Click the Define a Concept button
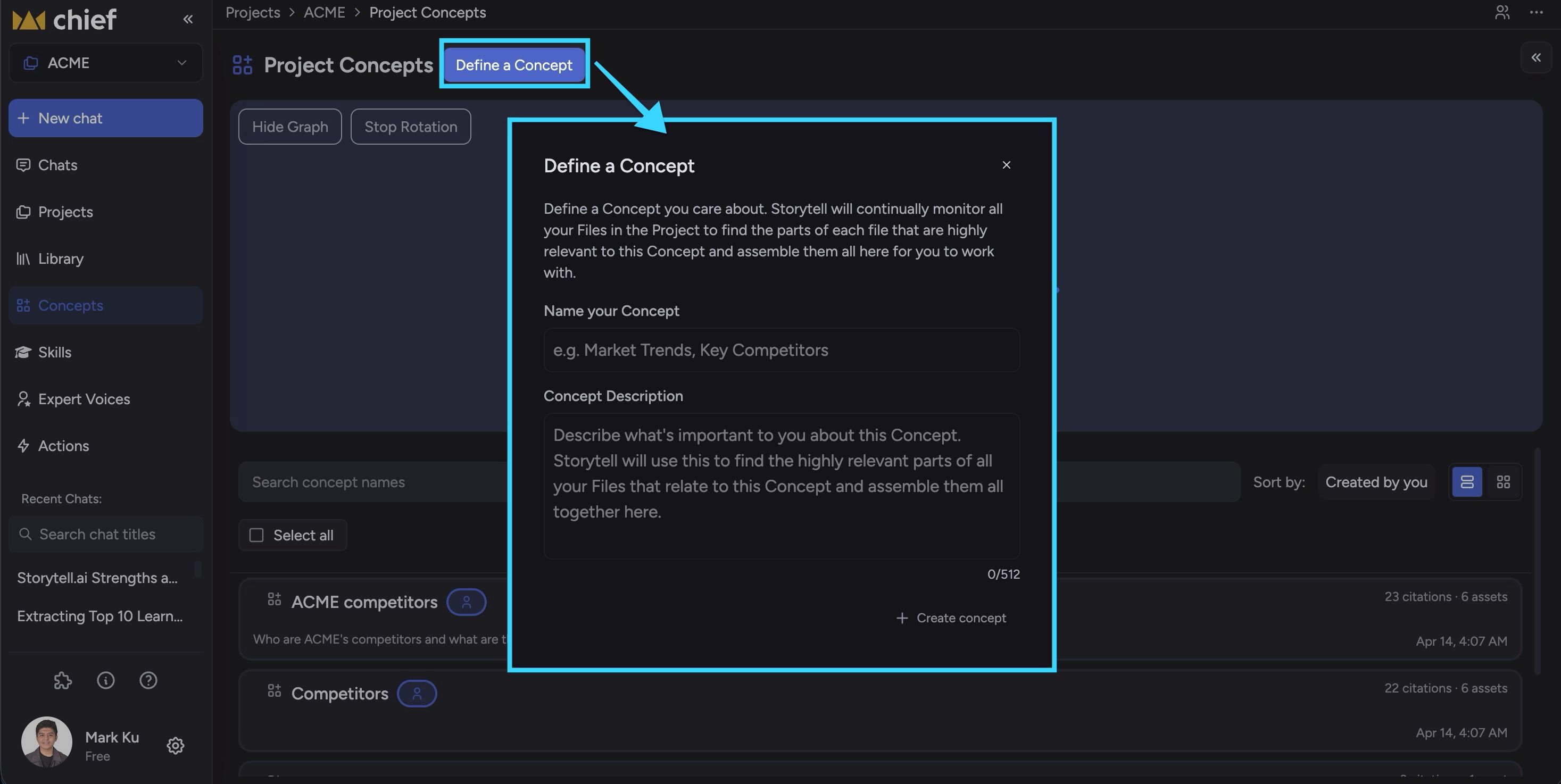 [x=514, y=65]
